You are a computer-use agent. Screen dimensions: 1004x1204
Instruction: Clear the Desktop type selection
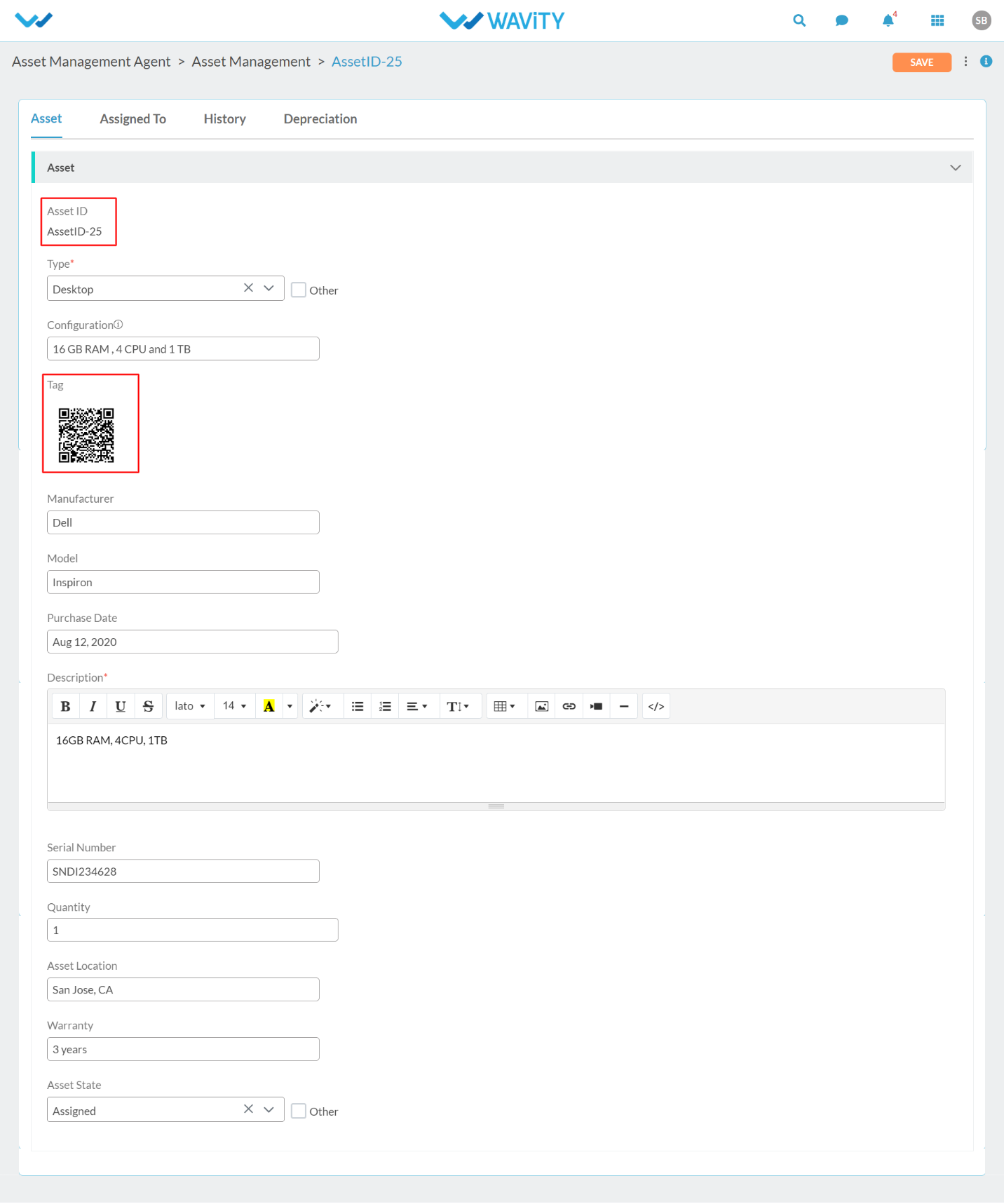[x=248, y=288]
